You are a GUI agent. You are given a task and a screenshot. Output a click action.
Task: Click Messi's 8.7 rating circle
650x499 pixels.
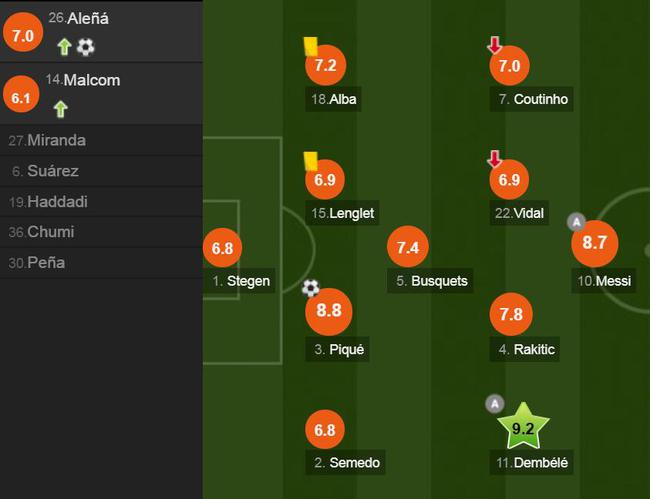tap(594, 243)
